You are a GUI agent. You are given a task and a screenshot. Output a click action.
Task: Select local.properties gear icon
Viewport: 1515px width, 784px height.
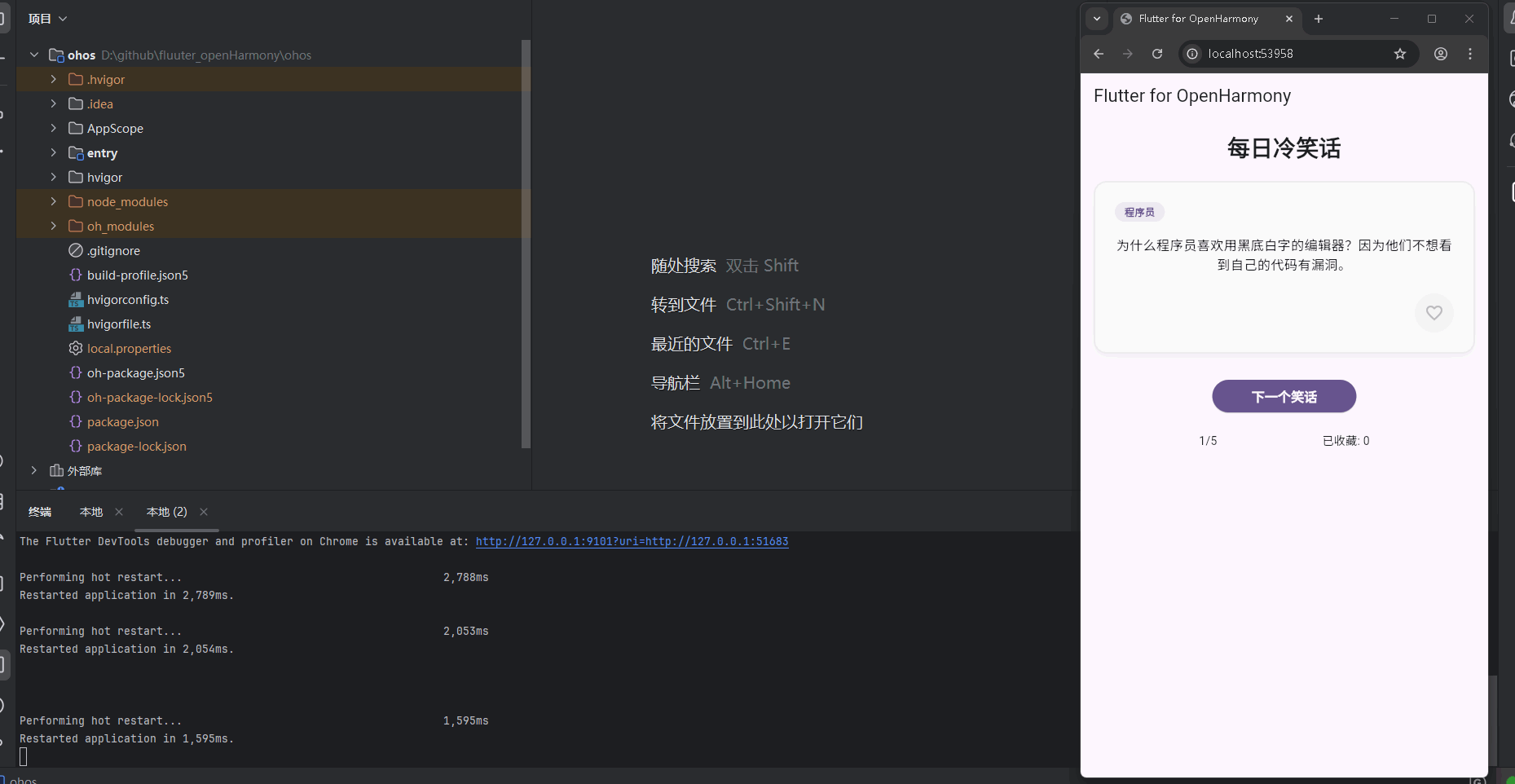pyautogui.click(x=76, y=348)
